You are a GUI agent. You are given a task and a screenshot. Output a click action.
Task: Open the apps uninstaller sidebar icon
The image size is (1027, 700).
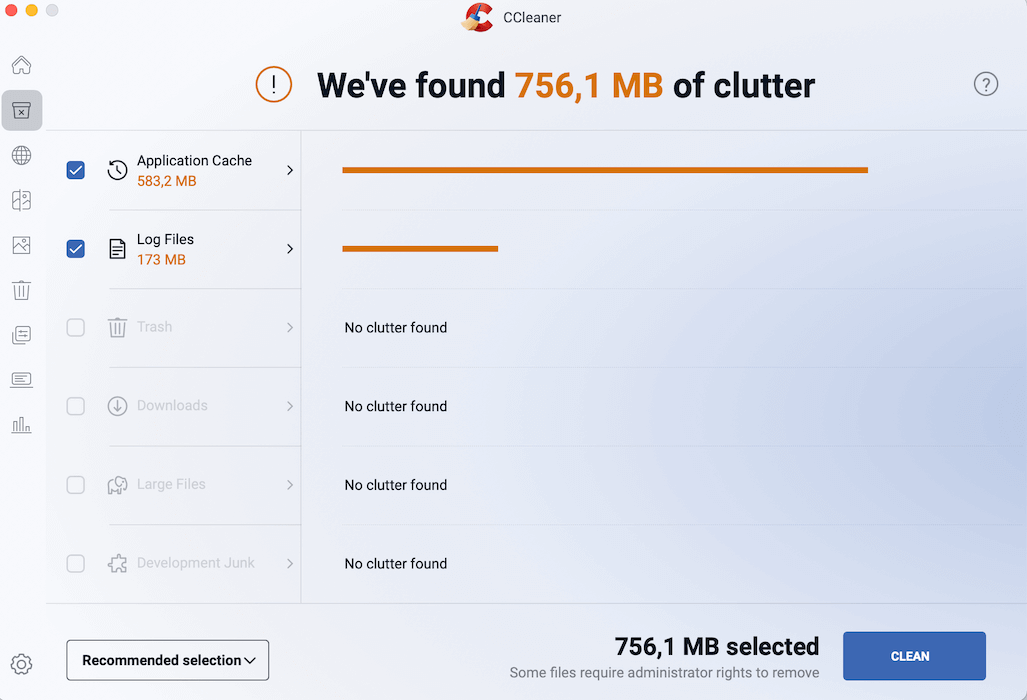coord(21,334)
